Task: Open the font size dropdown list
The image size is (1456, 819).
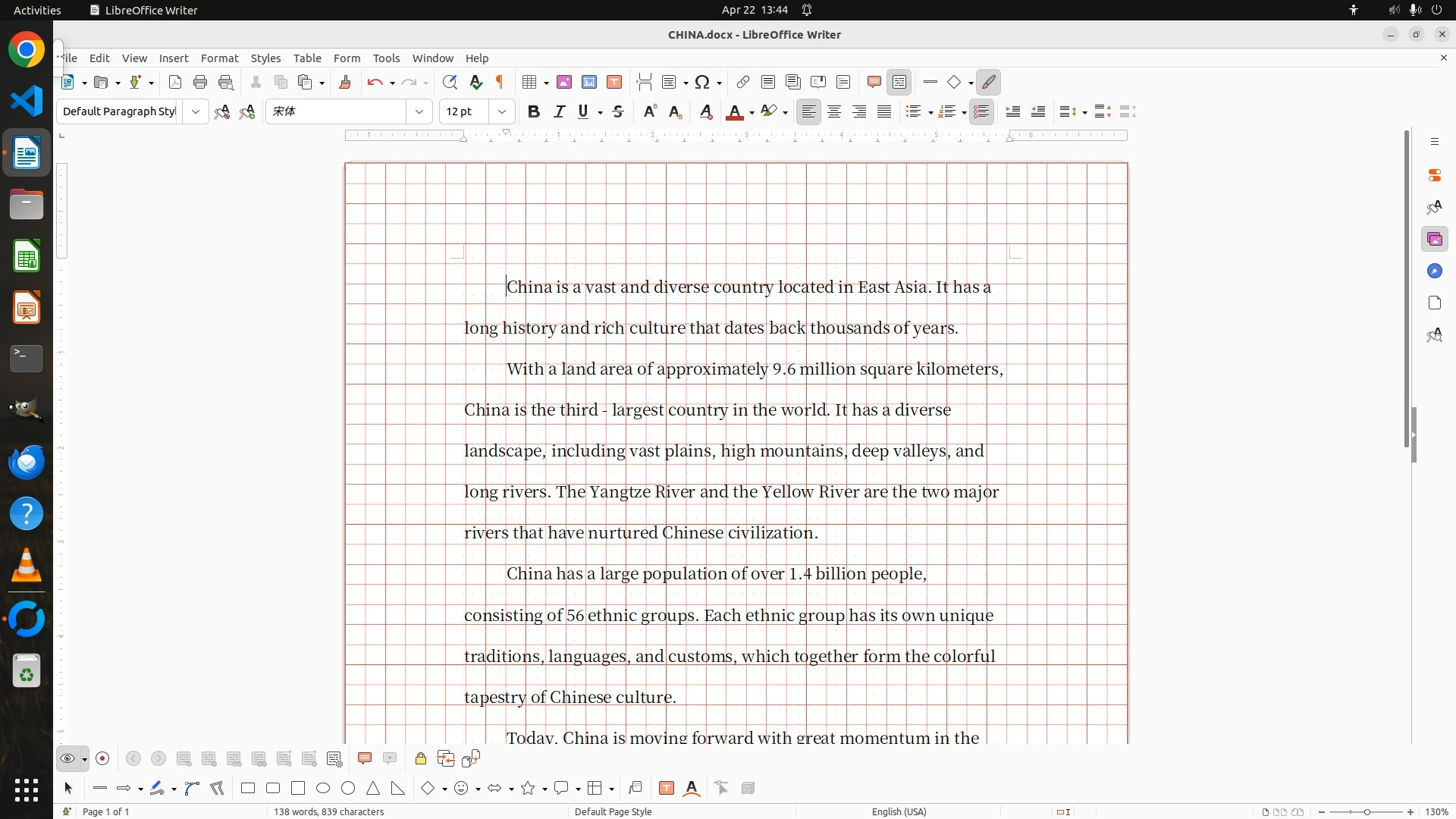Action: tap(502, 112)
